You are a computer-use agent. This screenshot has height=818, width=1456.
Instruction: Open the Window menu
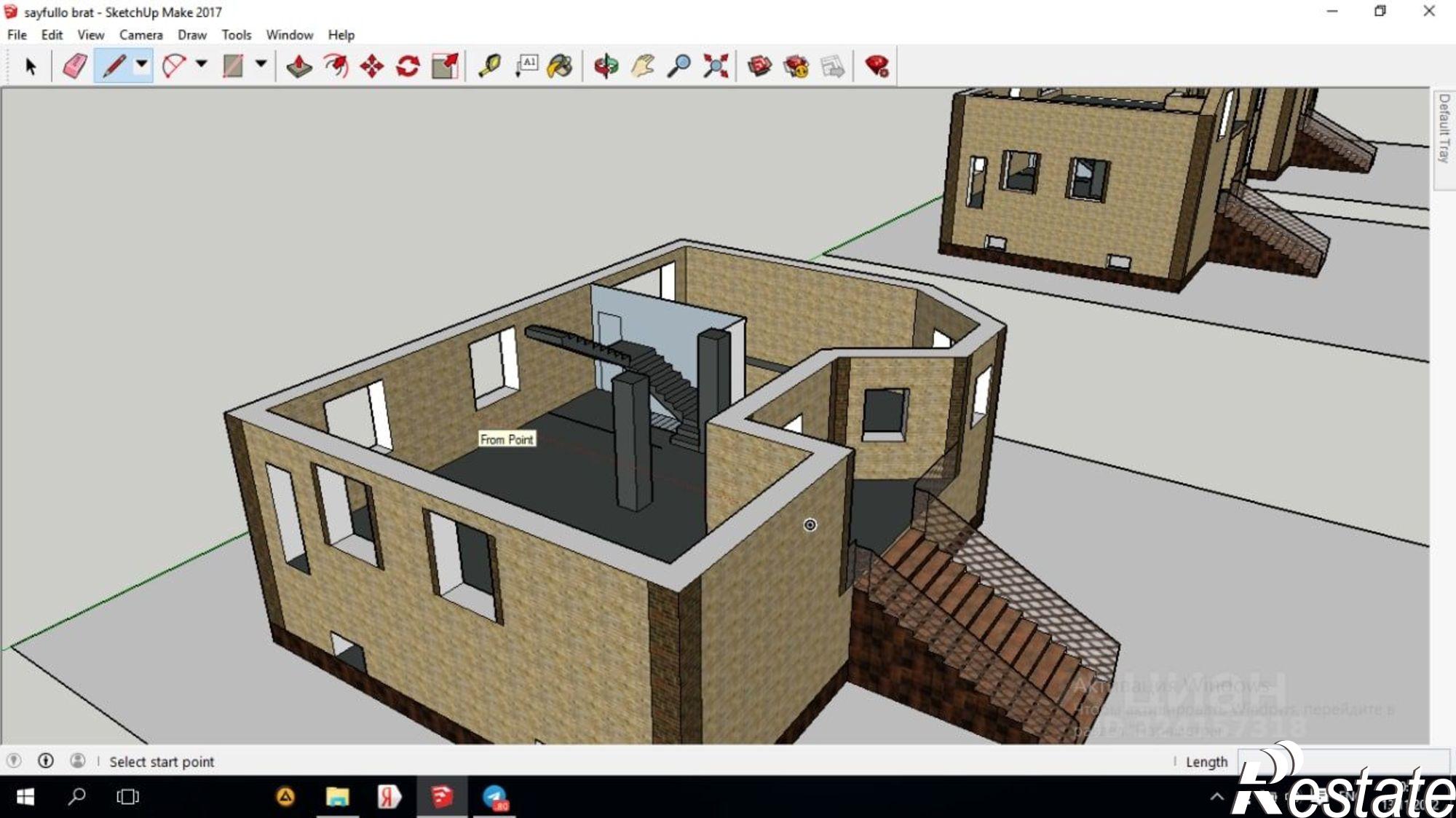pyautogui.click(x=289, y=35)
